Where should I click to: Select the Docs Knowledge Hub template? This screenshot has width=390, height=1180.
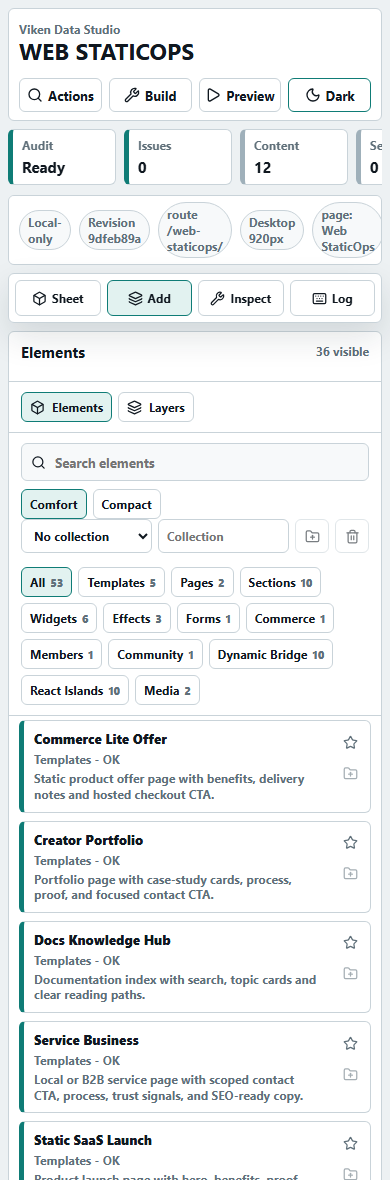[195, 967]
